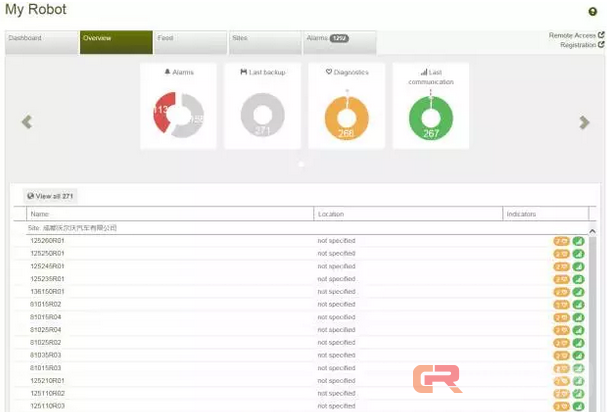
Task: Open the Registration link
Action: click(581, 45)
